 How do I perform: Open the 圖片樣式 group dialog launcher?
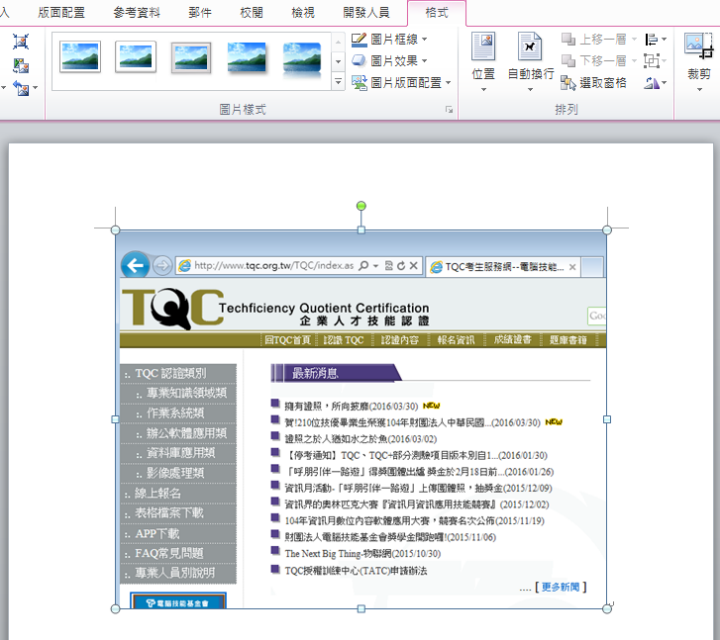pyautogui.click(x=449, y=110)
